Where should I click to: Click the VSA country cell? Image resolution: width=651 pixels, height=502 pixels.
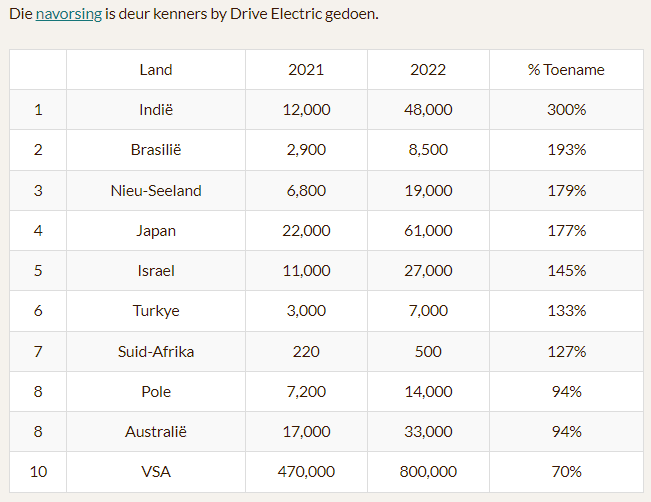156,472
